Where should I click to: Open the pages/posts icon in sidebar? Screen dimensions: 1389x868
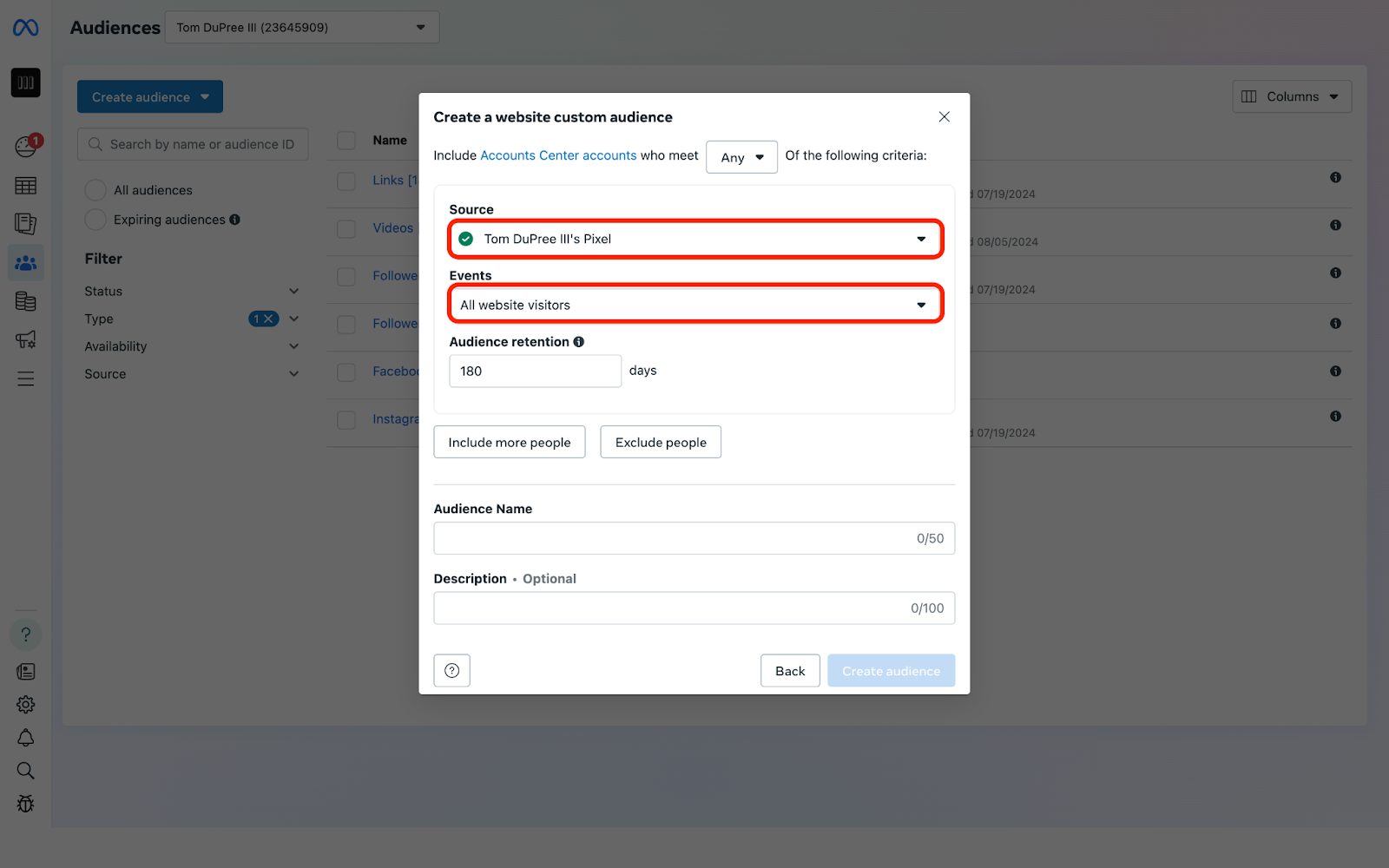pos(25,224)
